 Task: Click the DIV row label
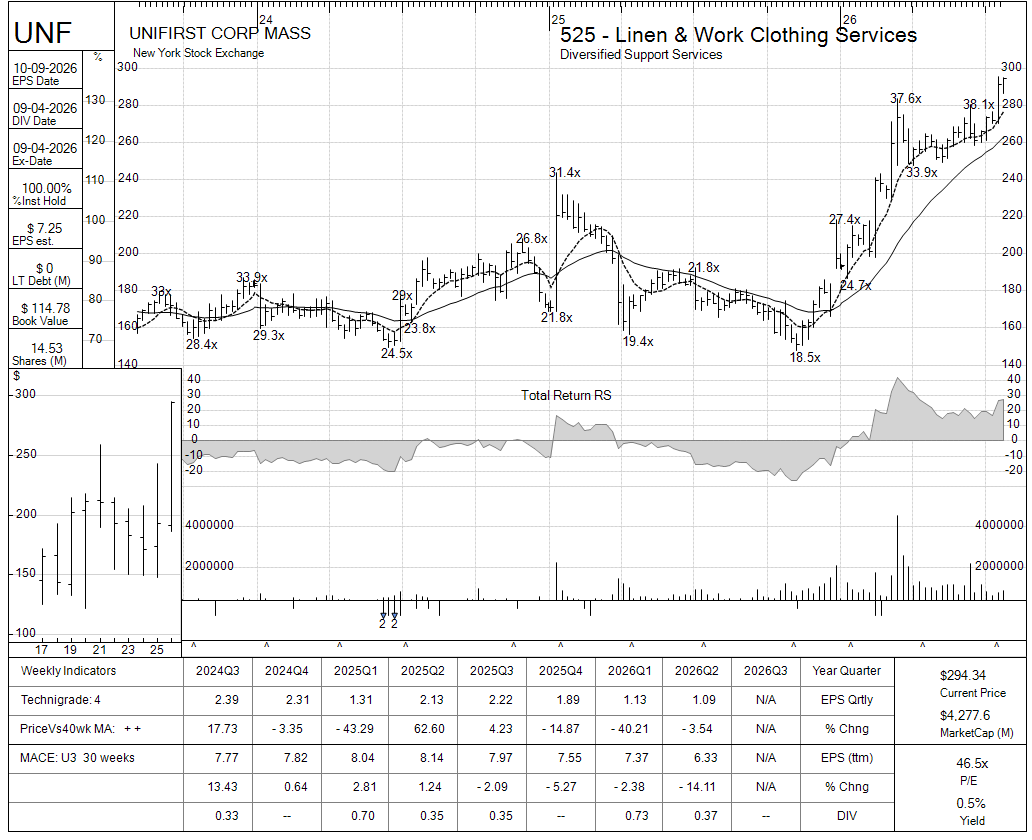[x=846, y=816]
